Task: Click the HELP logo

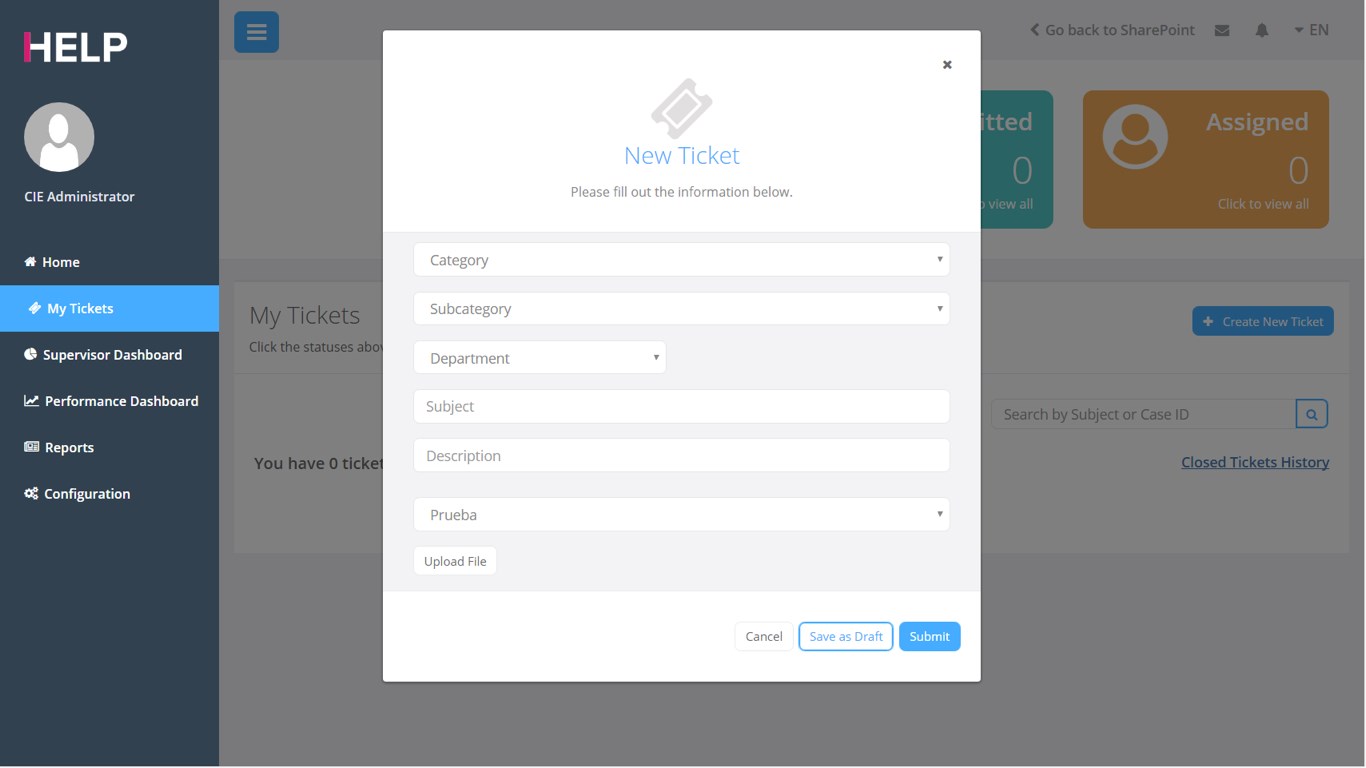Action: (76, 47)
